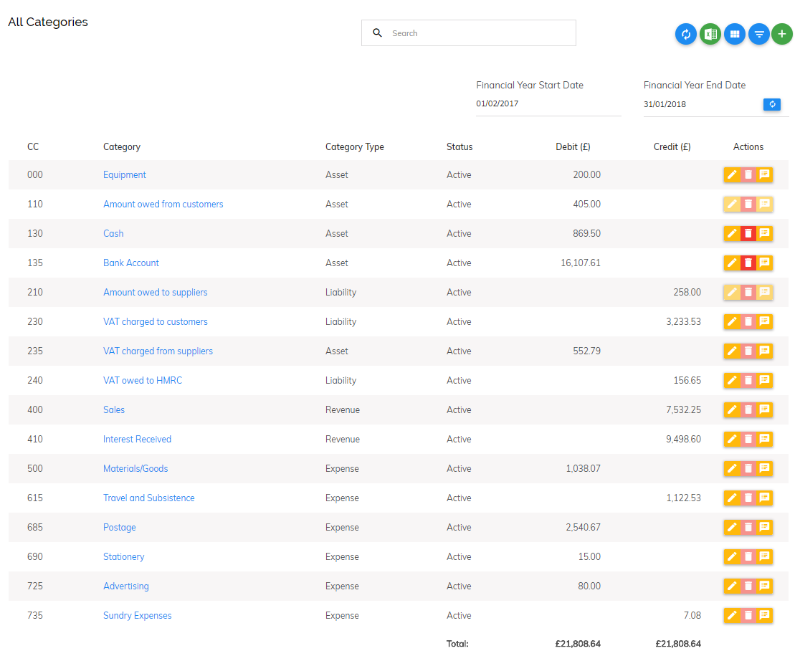Refresh the financial year date range
This screenshot has width=804, height=658.
[772, 104]
